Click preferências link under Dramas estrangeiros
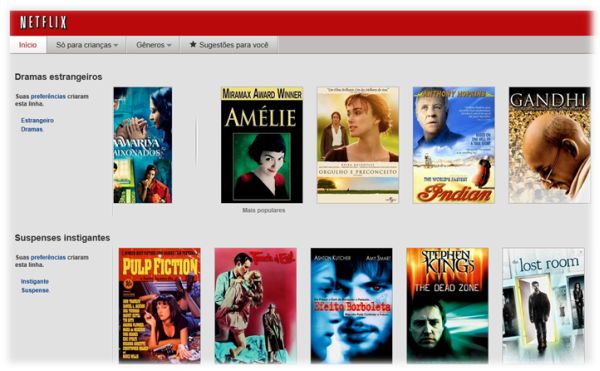 click(48, 96)
